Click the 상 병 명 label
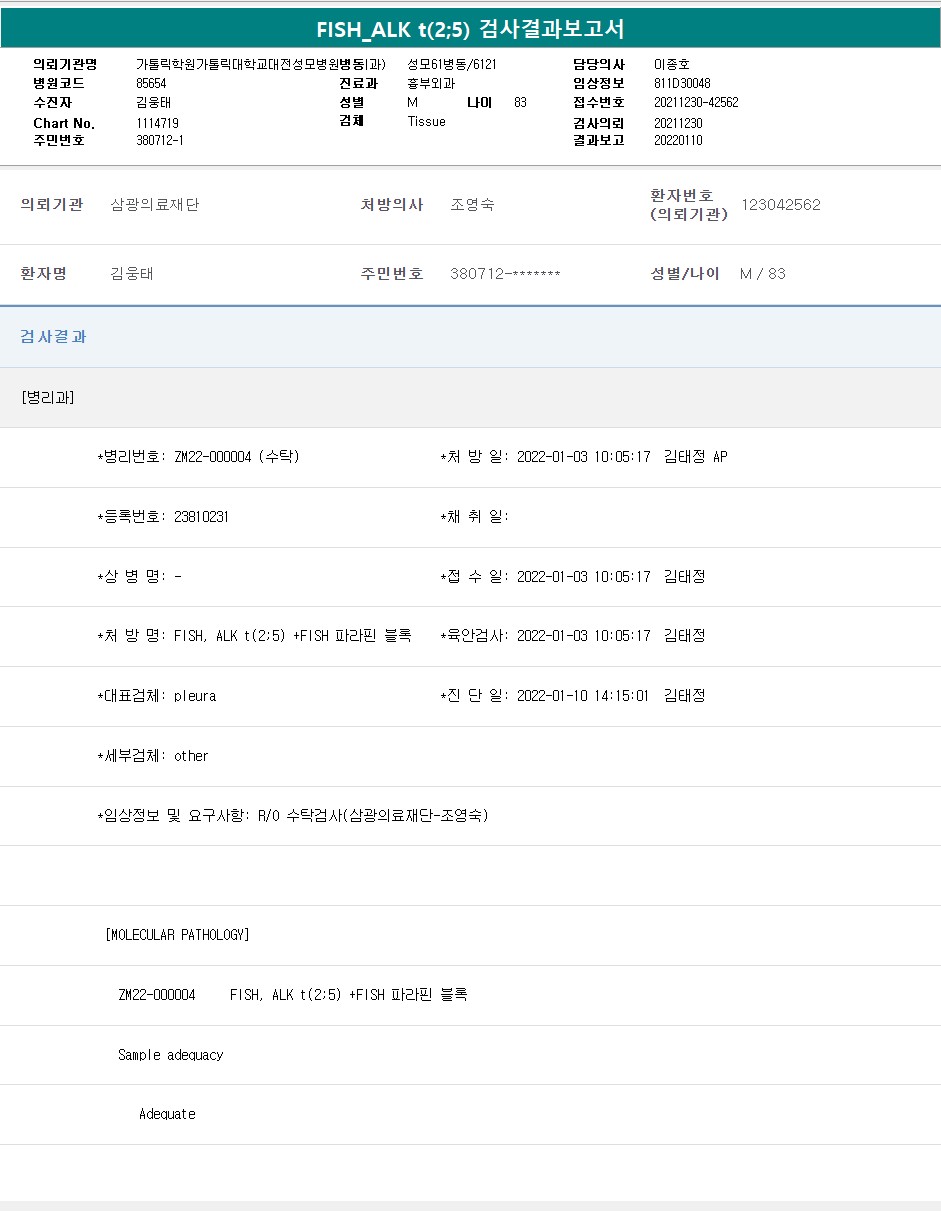941x1211 pixels. click(x=132, y=577)
